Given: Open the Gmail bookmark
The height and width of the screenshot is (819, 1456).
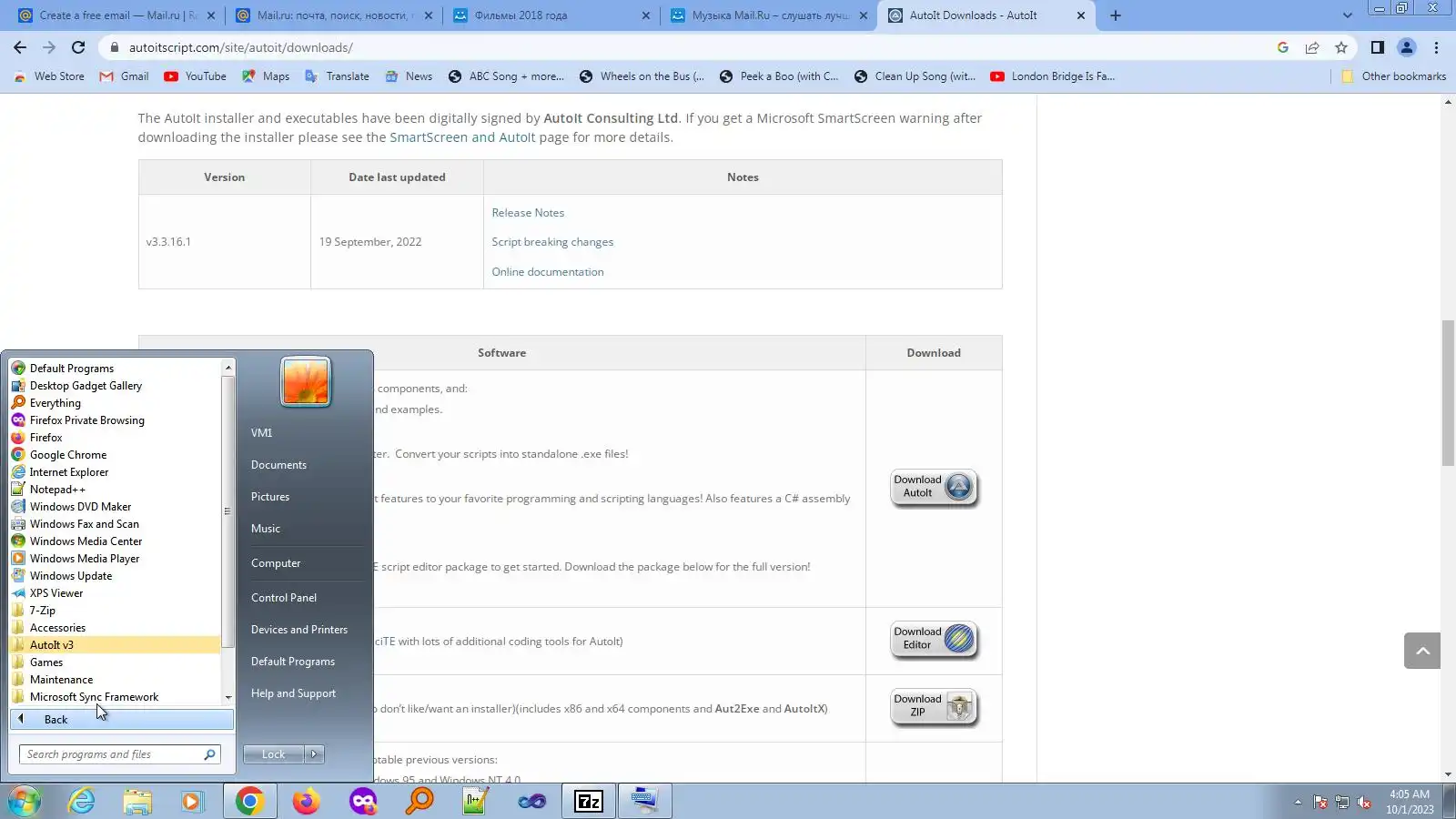Looking at the screenshot, I should tap(124, 76).
